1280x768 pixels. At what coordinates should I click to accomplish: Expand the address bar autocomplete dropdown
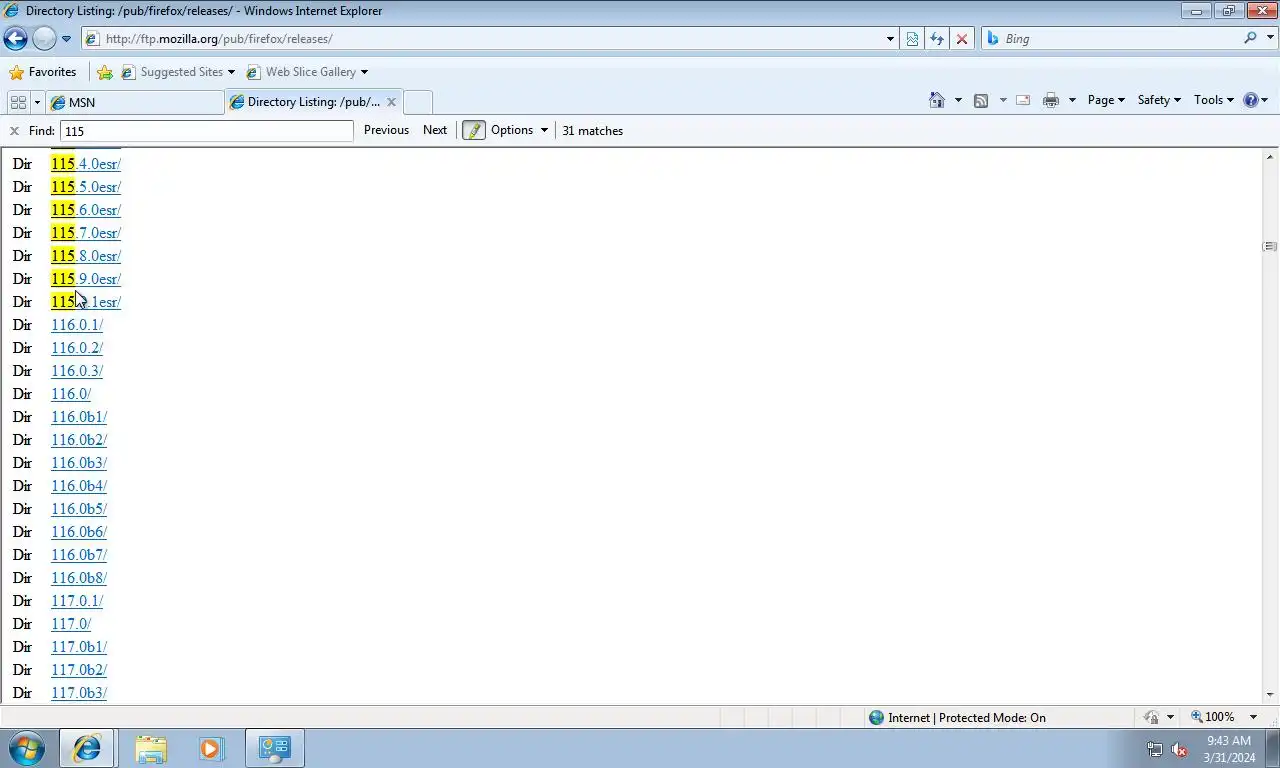(x=890, y=39)
